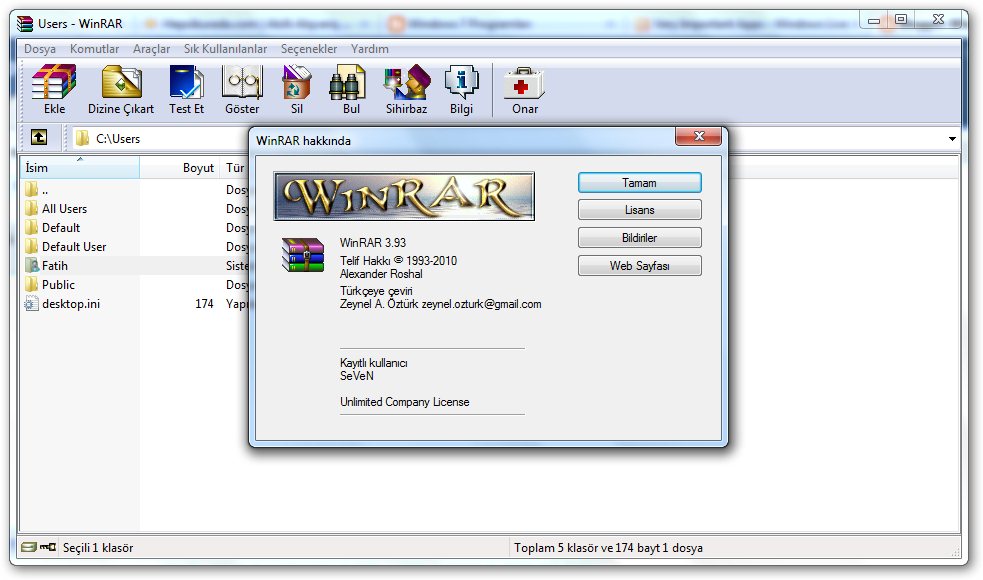Click the SeVeN registered user text

[357, 376]
